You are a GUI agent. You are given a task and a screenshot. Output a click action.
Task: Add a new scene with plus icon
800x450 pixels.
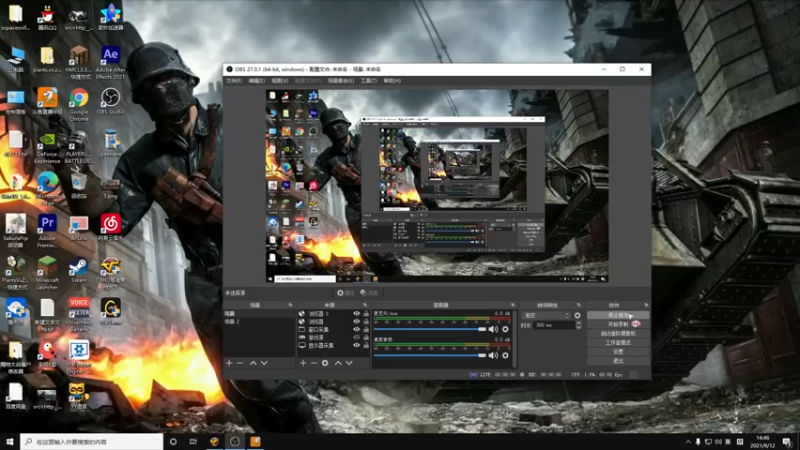click(x=229, y=363)
